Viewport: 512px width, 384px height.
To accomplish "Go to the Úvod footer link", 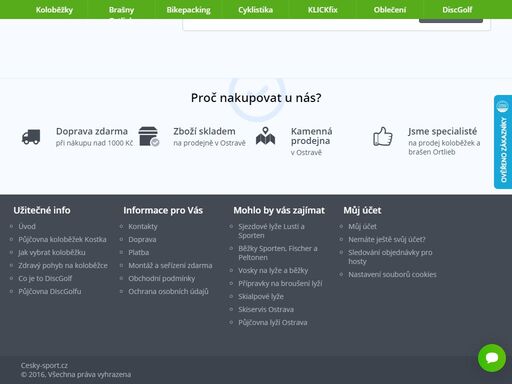I will pyautogui.click(x=27, y=226).
